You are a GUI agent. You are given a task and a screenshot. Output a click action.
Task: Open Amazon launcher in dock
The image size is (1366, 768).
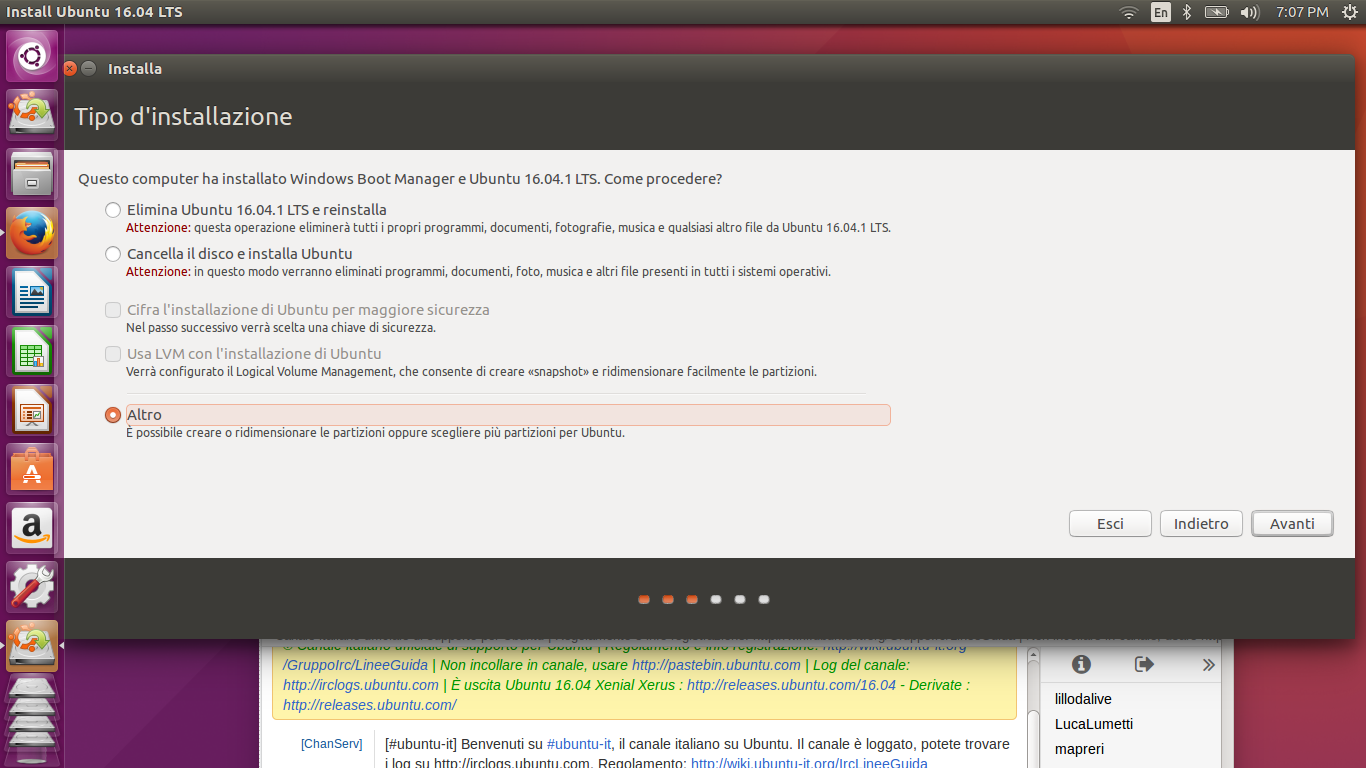point(32,527)
